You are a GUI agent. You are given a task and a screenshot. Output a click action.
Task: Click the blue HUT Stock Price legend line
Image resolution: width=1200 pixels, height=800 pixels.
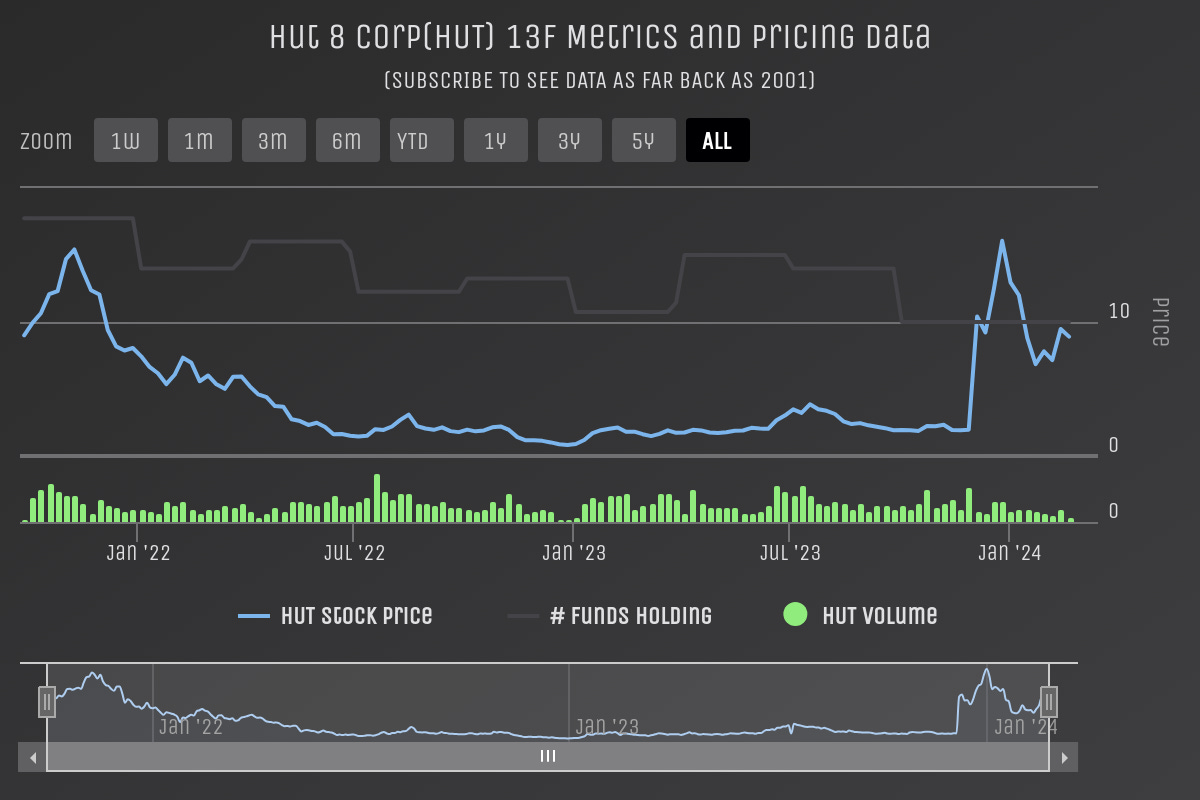coord(254,616)
